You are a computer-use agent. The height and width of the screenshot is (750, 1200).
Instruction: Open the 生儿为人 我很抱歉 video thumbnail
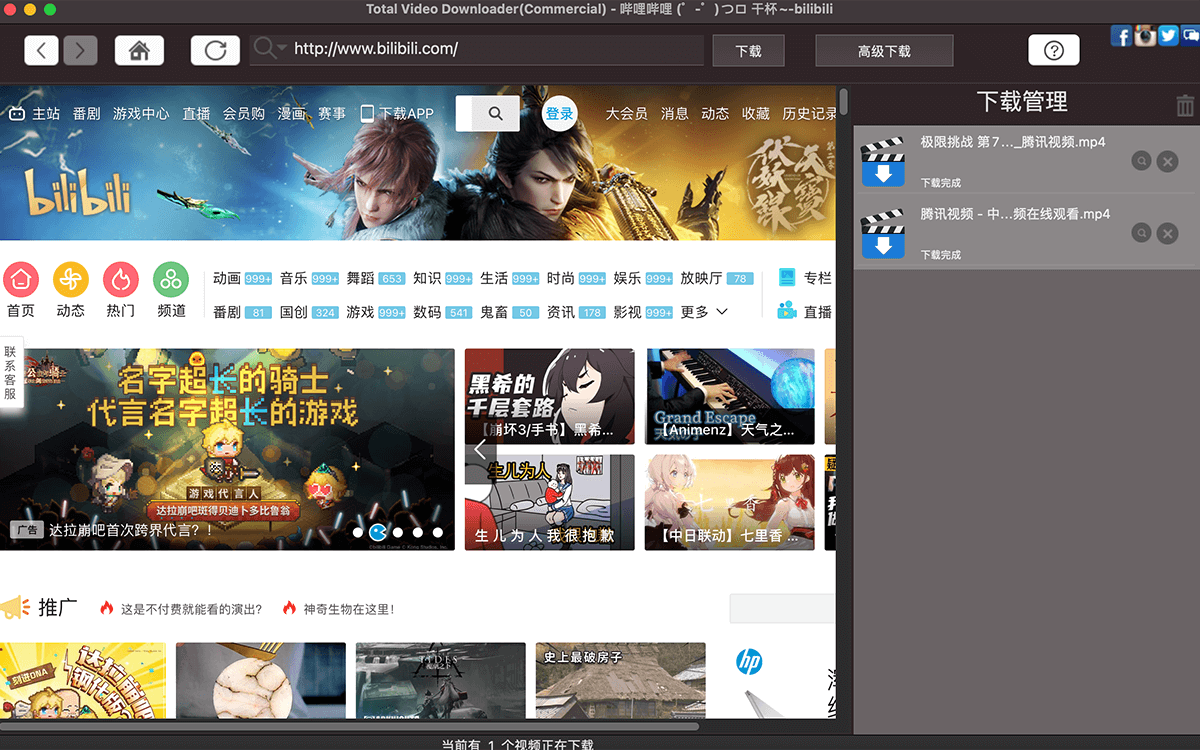(x=550, y=502)
